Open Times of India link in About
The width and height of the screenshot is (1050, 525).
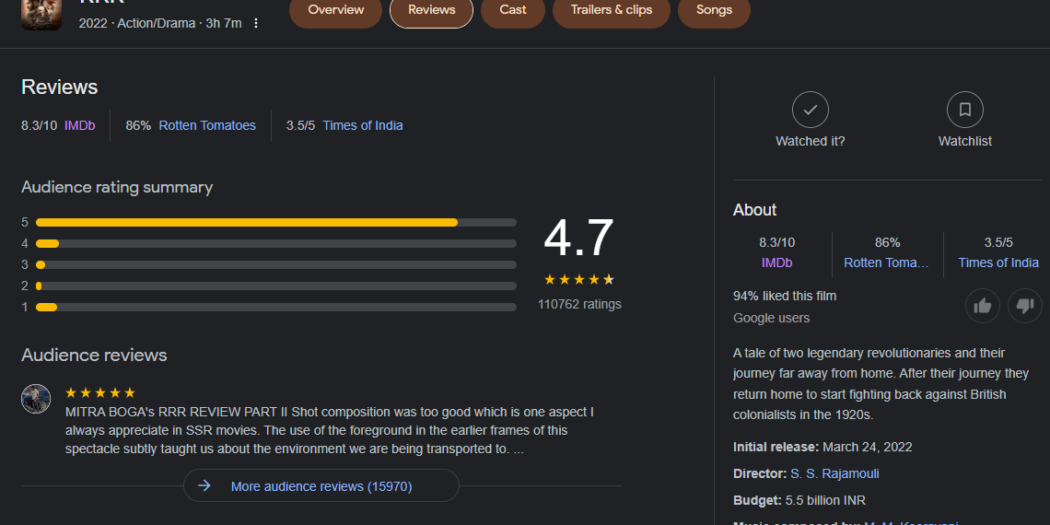click(998, 263)
